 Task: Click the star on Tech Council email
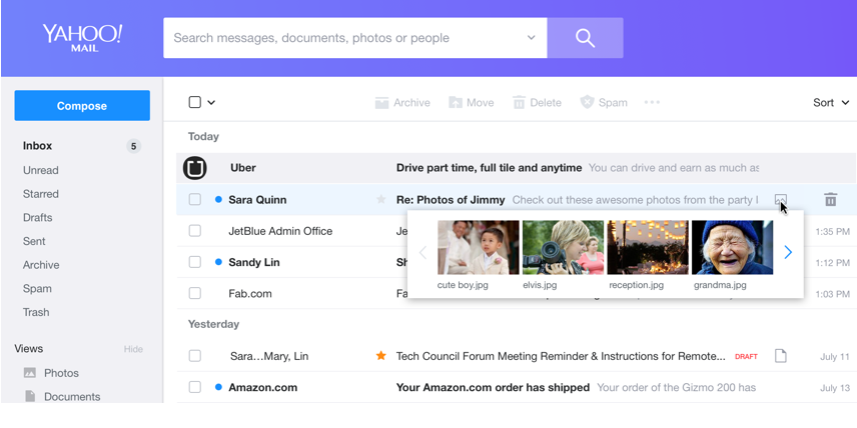click(x=380, y=355)
